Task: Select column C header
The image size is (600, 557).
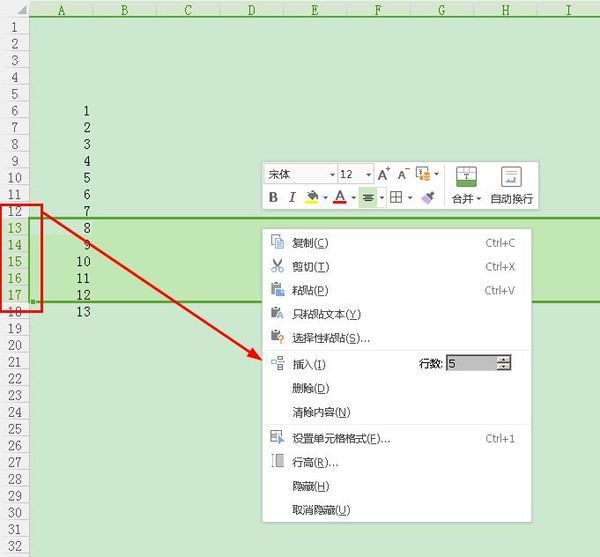Action: click(188, 10)
